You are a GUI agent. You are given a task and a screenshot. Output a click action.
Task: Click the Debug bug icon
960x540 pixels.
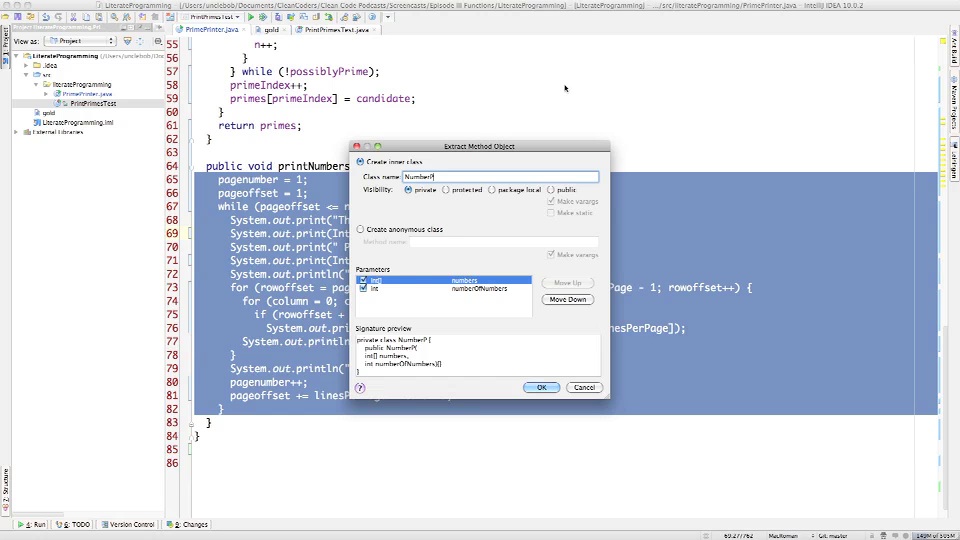pos(263,17)
